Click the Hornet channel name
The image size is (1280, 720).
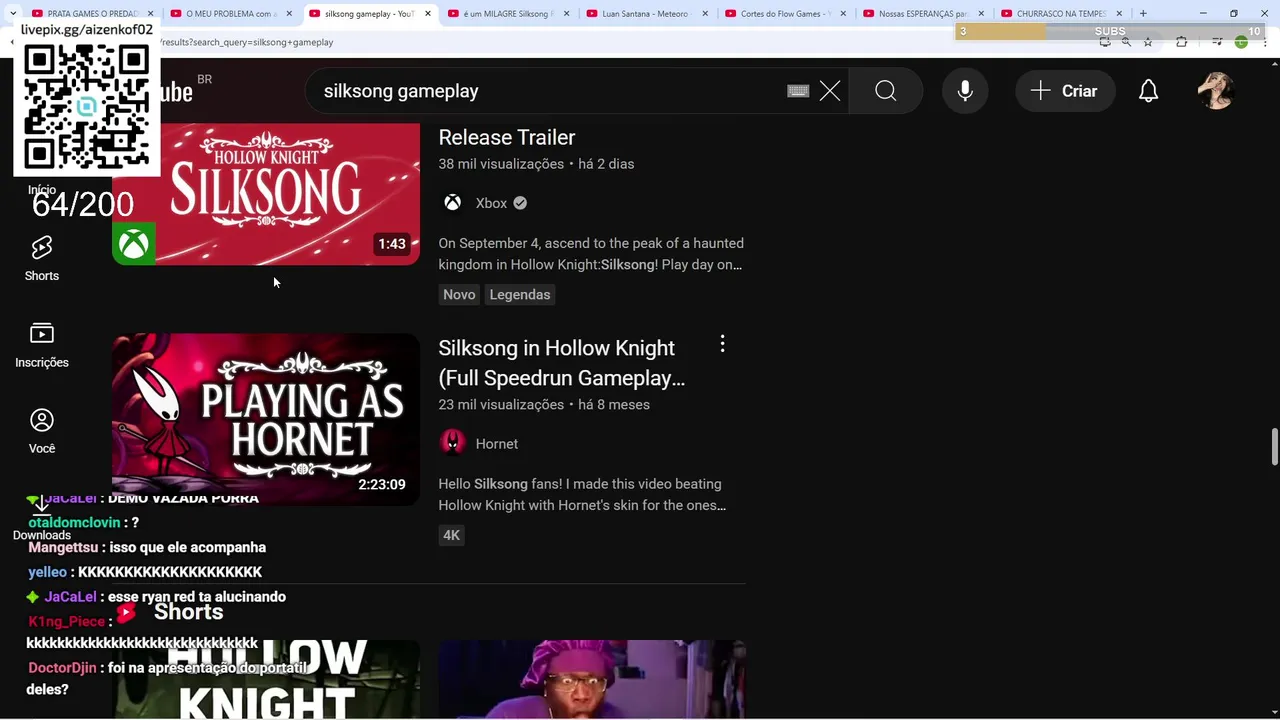click(x=497, y=444)
